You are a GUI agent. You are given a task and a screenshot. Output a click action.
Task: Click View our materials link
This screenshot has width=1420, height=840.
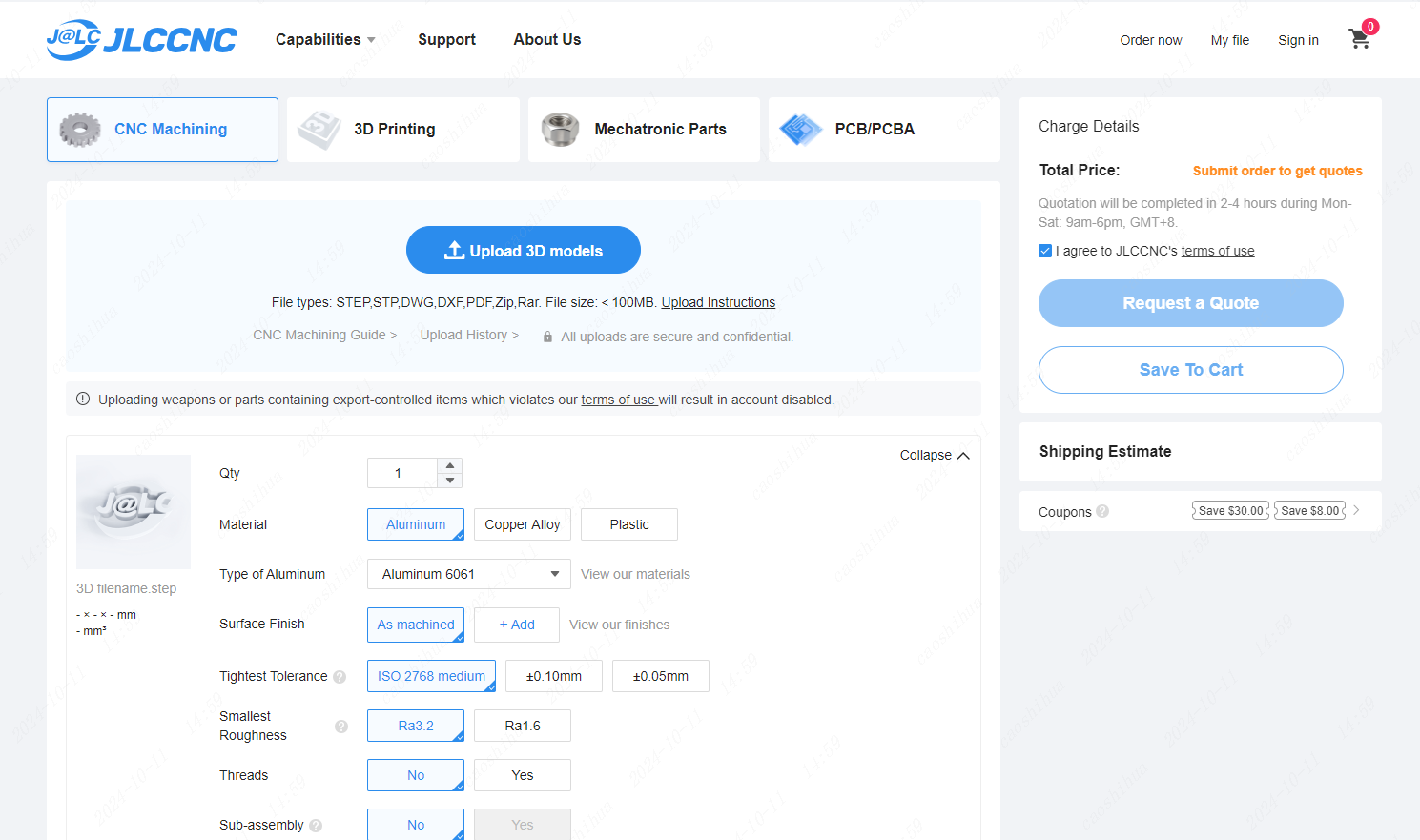pyautogui.click(x=635, y=574)
